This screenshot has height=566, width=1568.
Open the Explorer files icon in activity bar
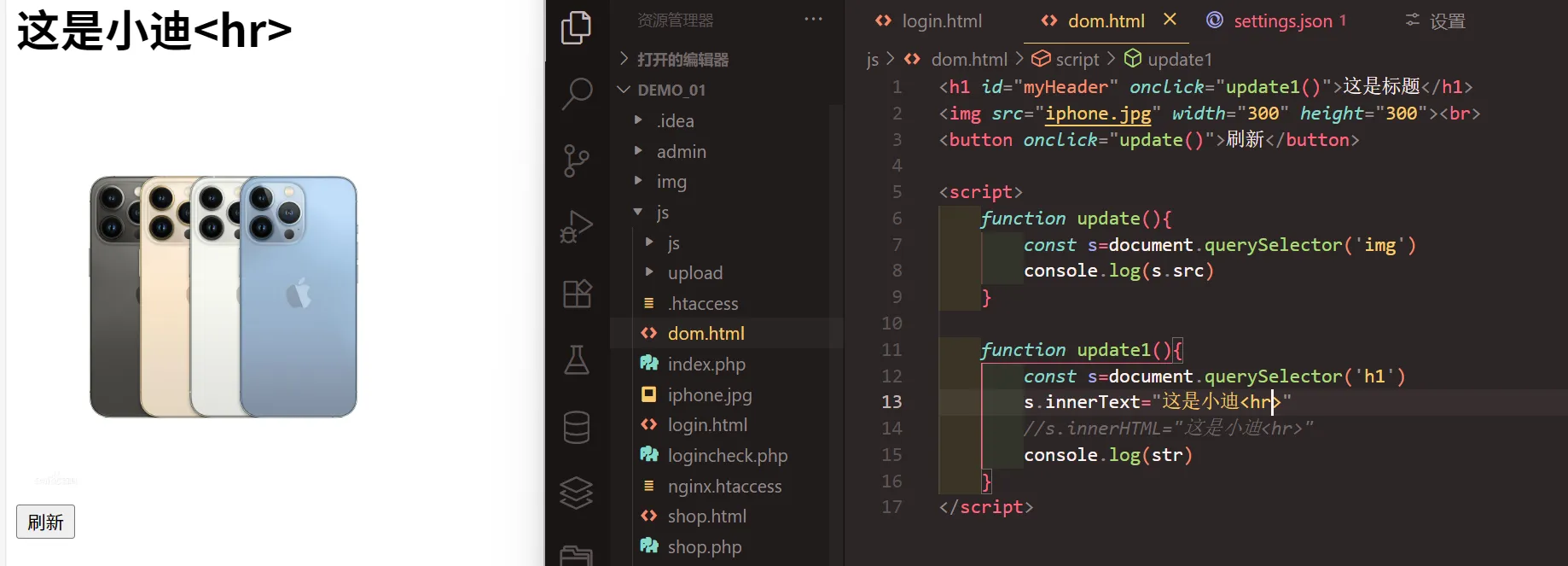(577, 27)
